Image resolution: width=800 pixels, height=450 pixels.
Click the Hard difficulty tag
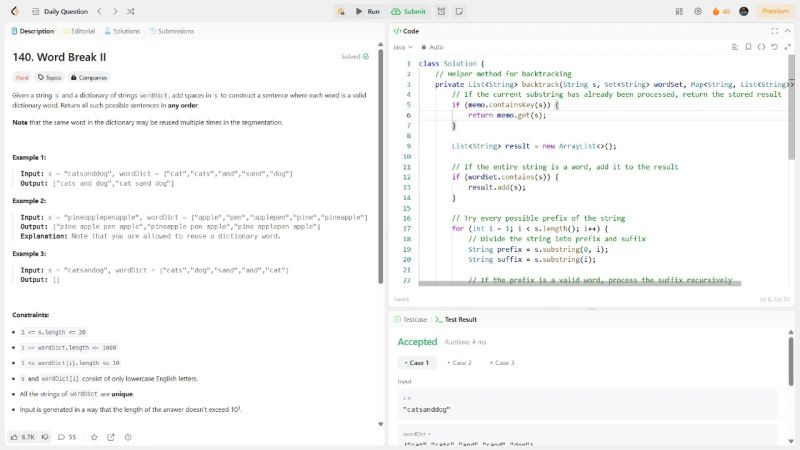pyautogui.click(x=22, y=78)
